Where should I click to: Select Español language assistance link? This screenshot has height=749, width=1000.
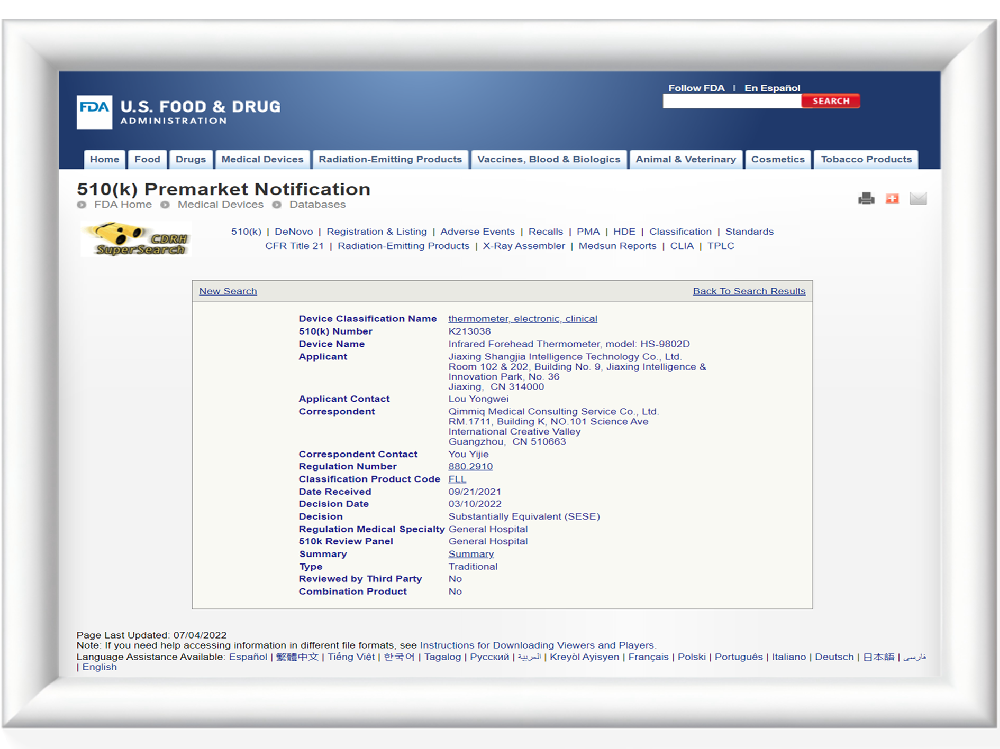[248, 657]
